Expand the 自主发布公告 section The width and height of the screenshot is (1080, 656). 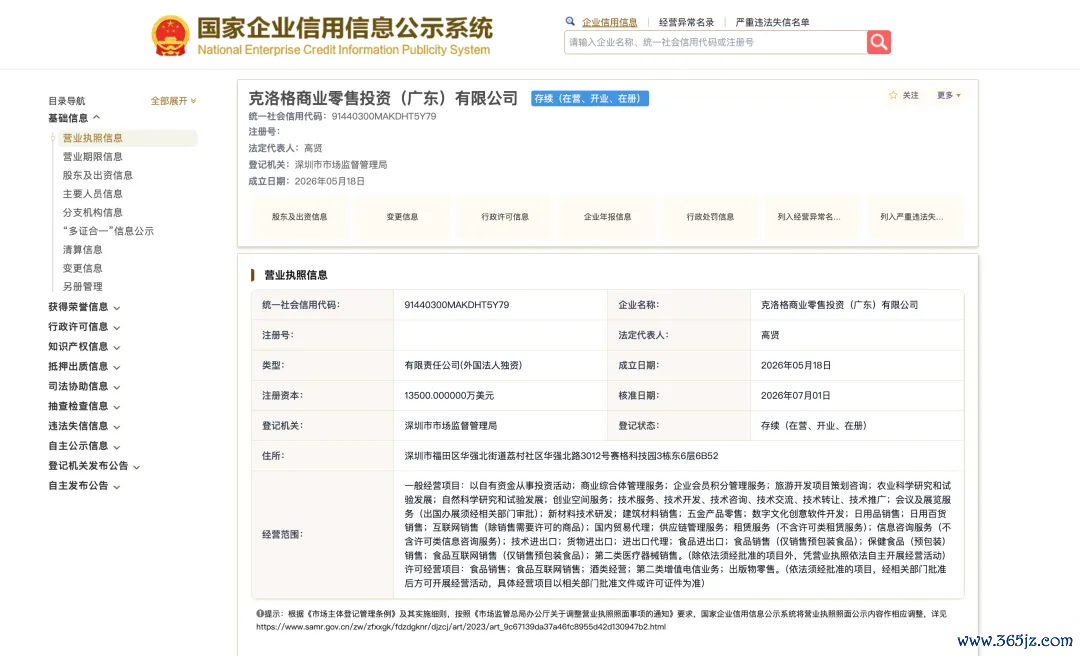coord(84,486)
